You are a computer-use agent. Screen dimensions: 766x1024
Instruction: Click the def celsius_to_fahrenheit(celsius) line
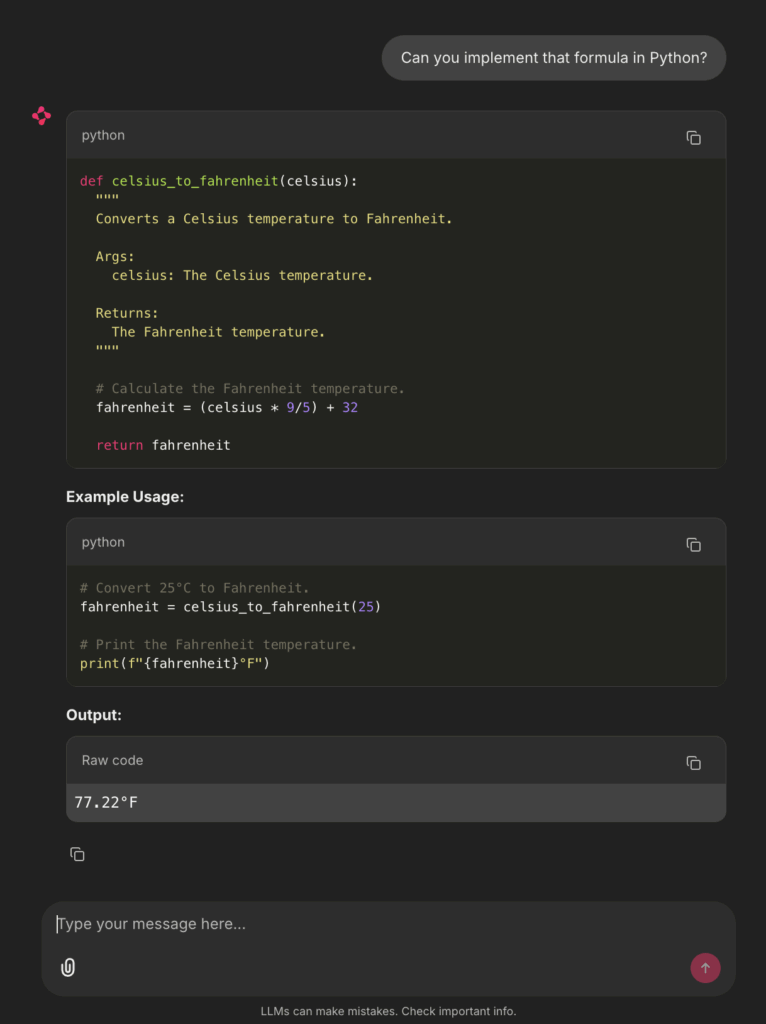click(x=218, y=181)
